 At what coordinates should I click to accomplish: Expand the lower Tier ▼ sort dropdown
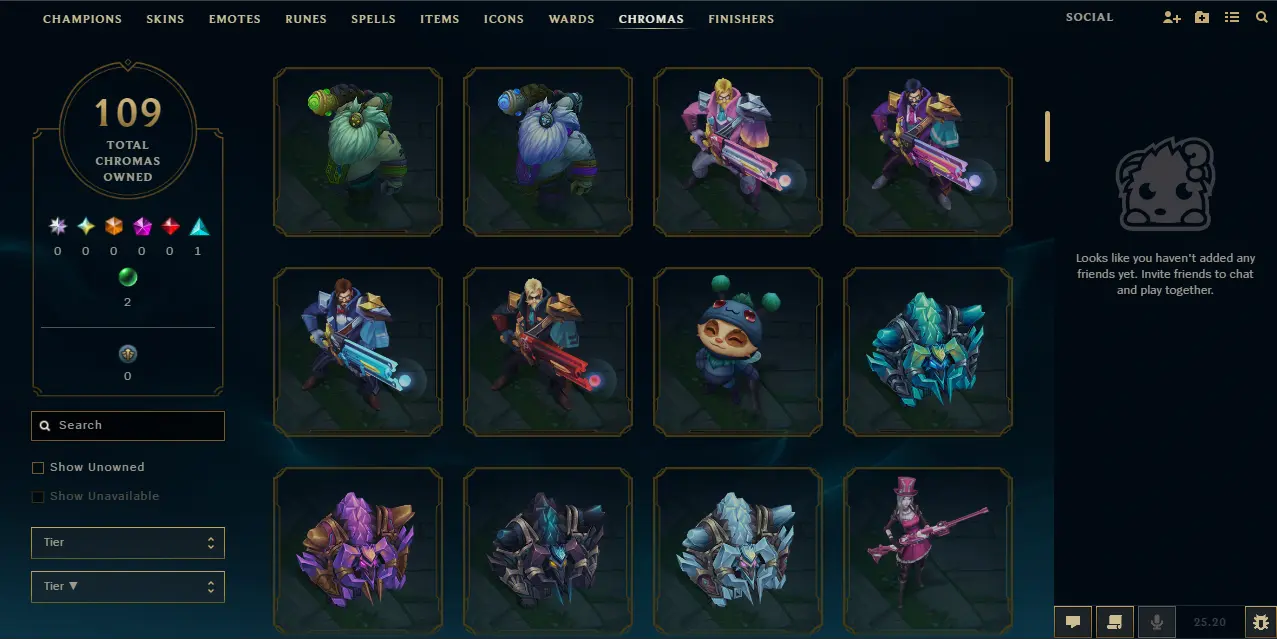(x=128, y=587)
